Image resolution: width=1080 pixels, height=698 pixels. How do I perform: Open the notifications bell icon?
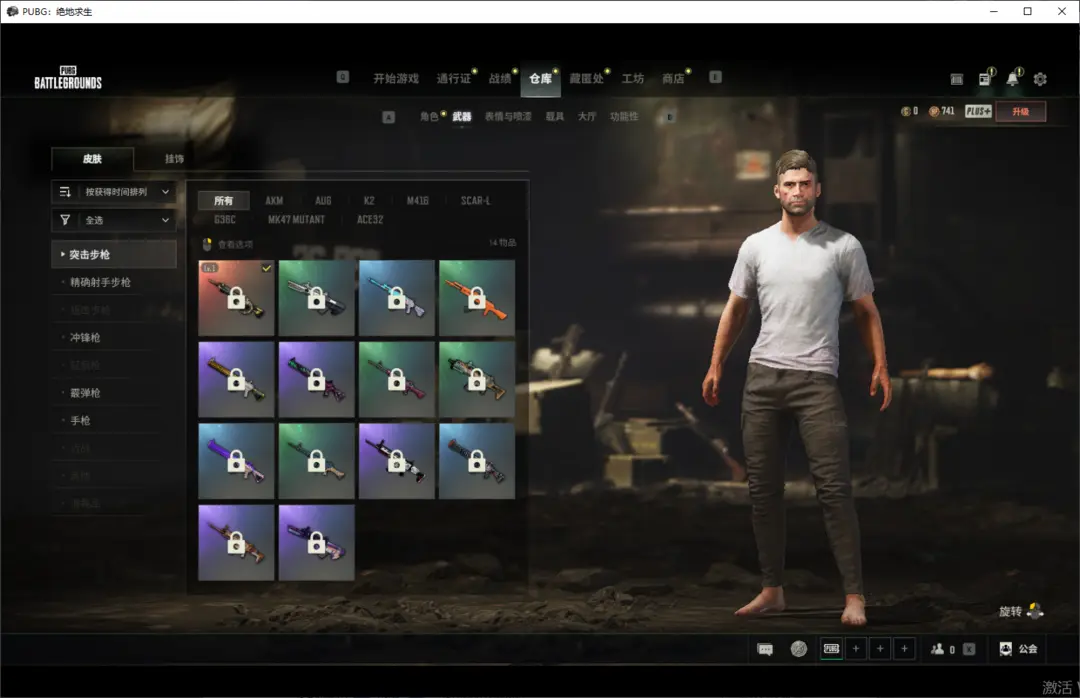(1012, 79)
